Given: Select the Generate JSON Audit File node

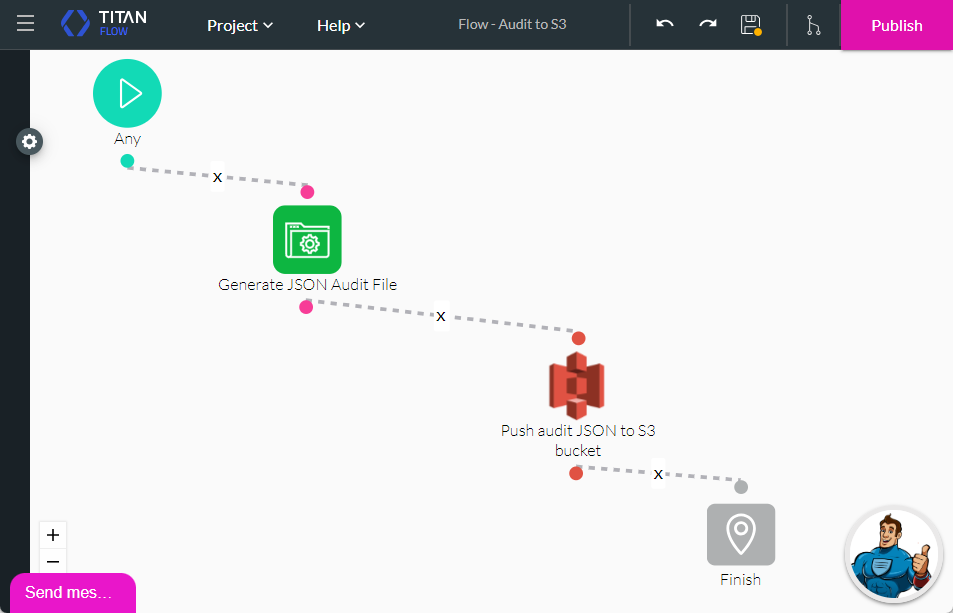Looking at the screenshot, I should point(307,239).
